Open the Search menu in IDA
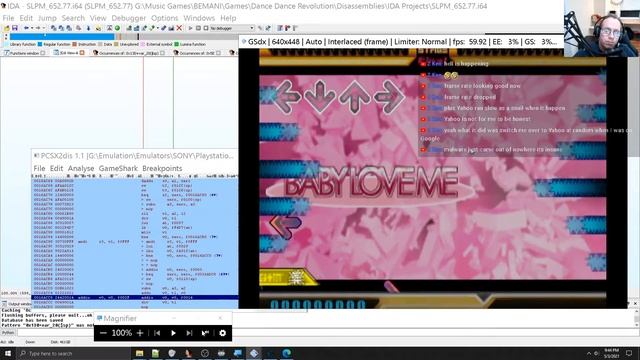Viewport: 640px width, 360px height. tap(73, 18)
